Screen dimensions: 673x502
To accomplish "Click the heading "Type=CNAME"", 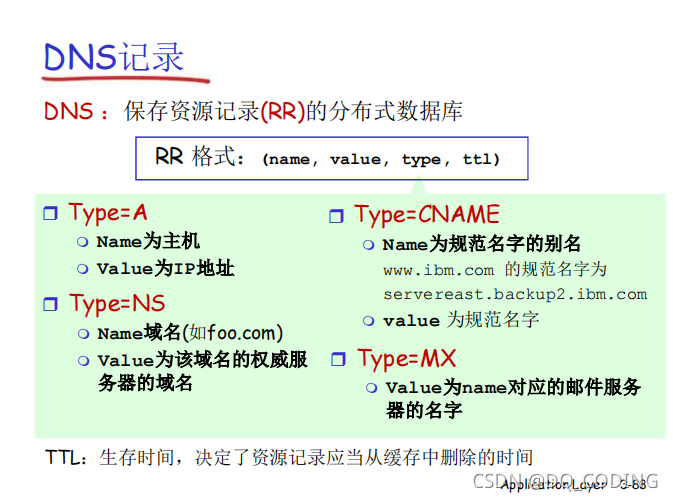I will 427,215.
